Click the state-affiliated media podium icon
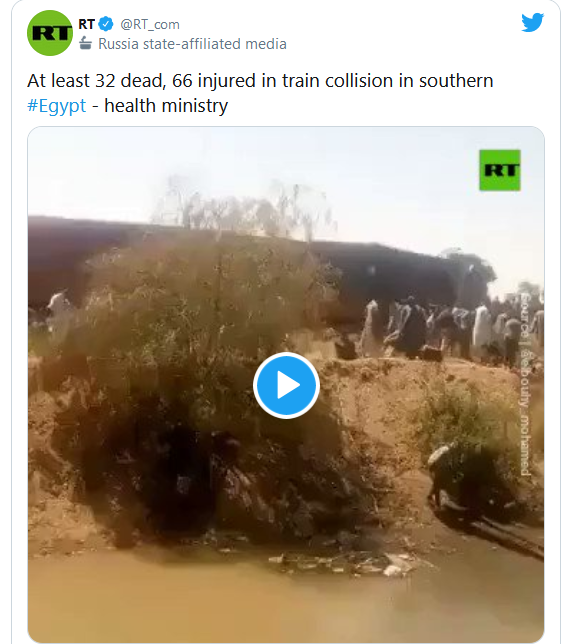 85,43
